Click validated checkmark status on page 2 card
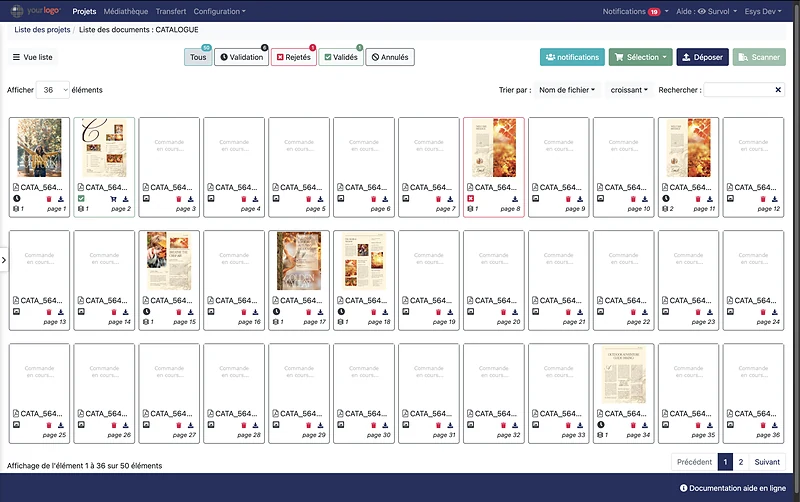 point(81,198)
